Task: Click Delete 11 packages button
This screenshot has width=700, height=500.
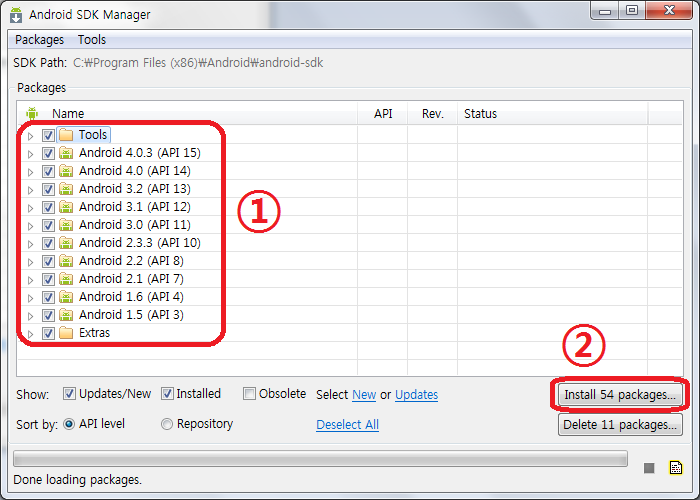Action: tap(620, 425)
